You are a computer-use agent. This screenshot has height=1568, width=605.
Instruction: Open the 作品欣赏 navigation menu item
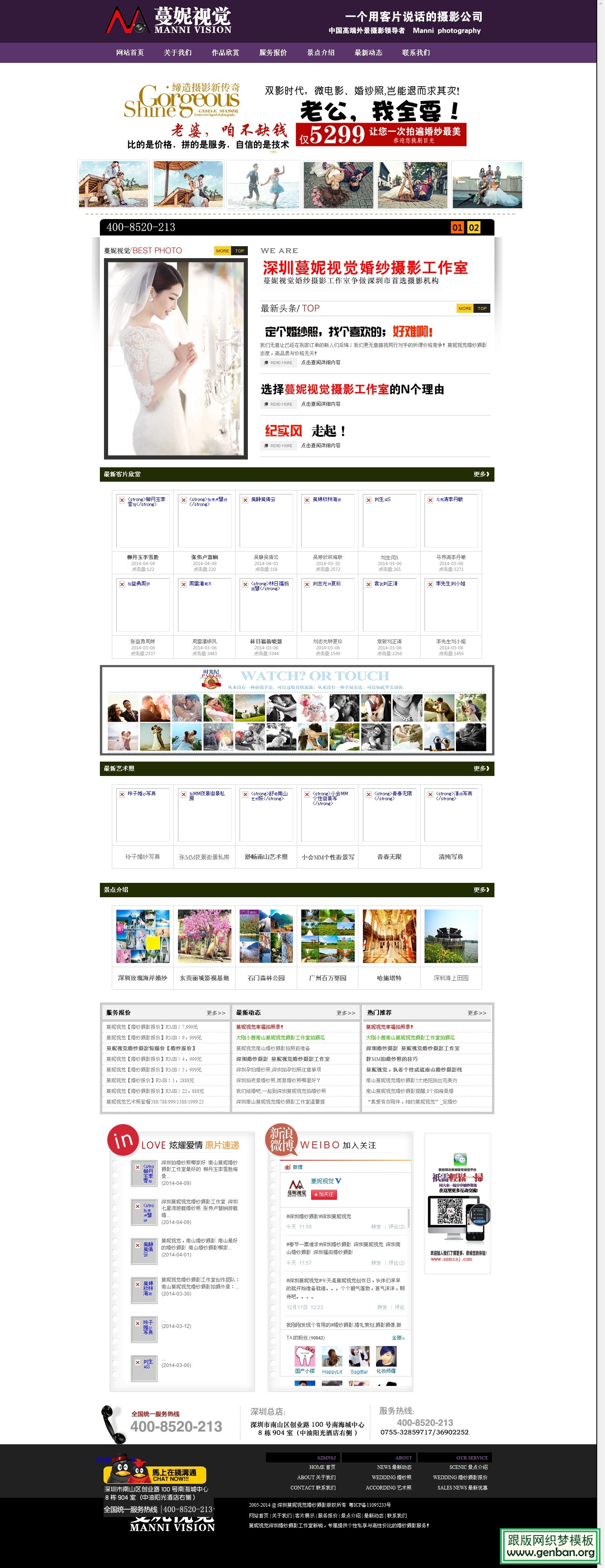click(x=225, y=53)
